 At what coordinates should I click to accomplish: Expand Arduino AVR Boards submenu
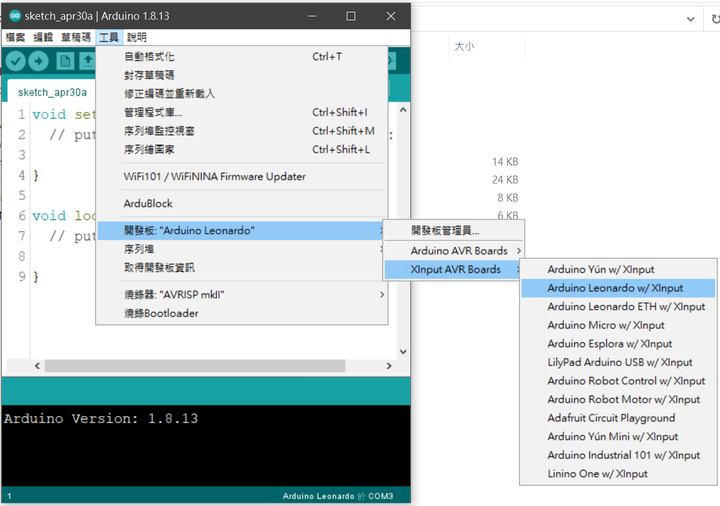tap(454, 251)
